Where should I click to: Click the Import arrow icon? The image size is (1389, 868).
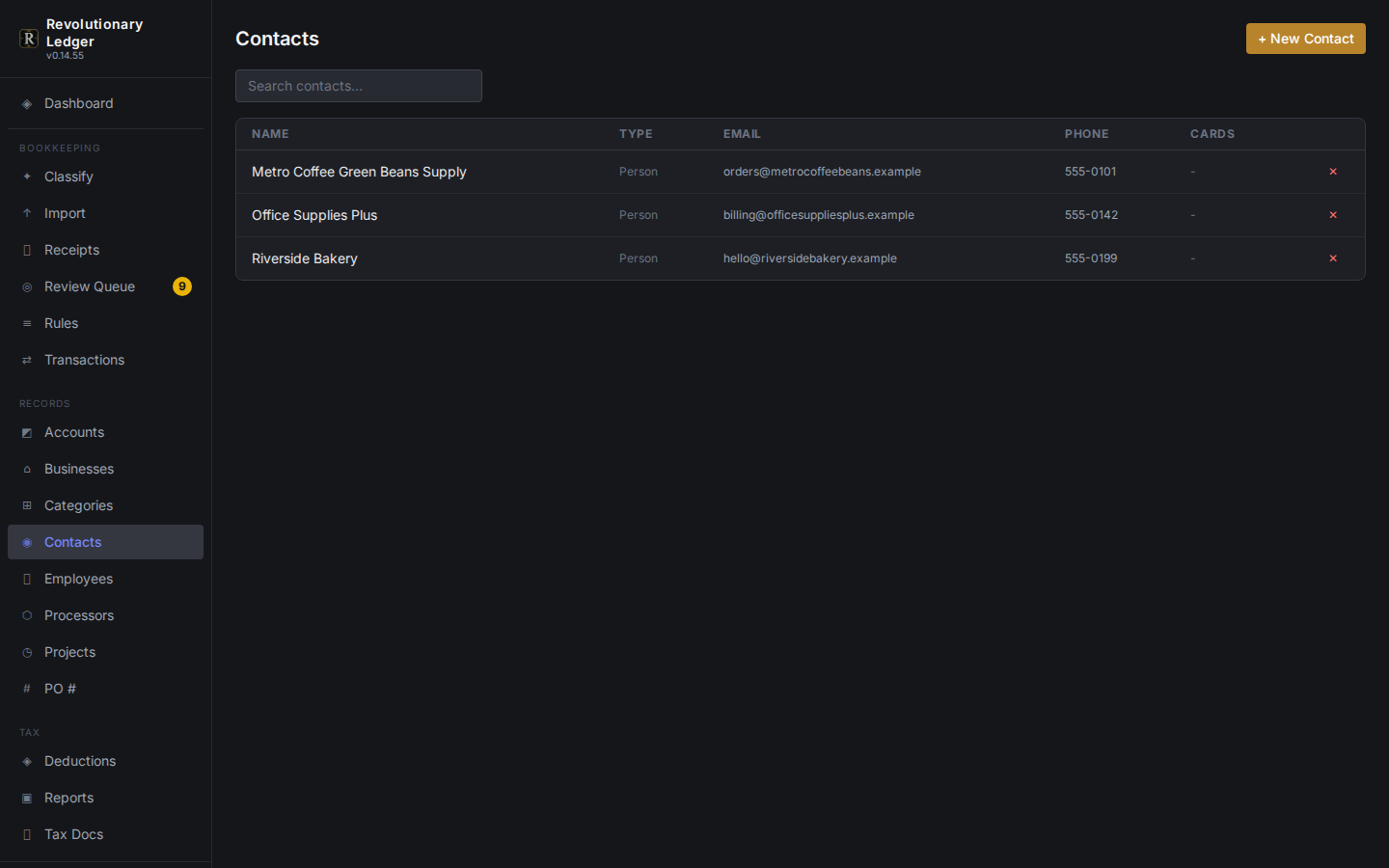point(27,214)
